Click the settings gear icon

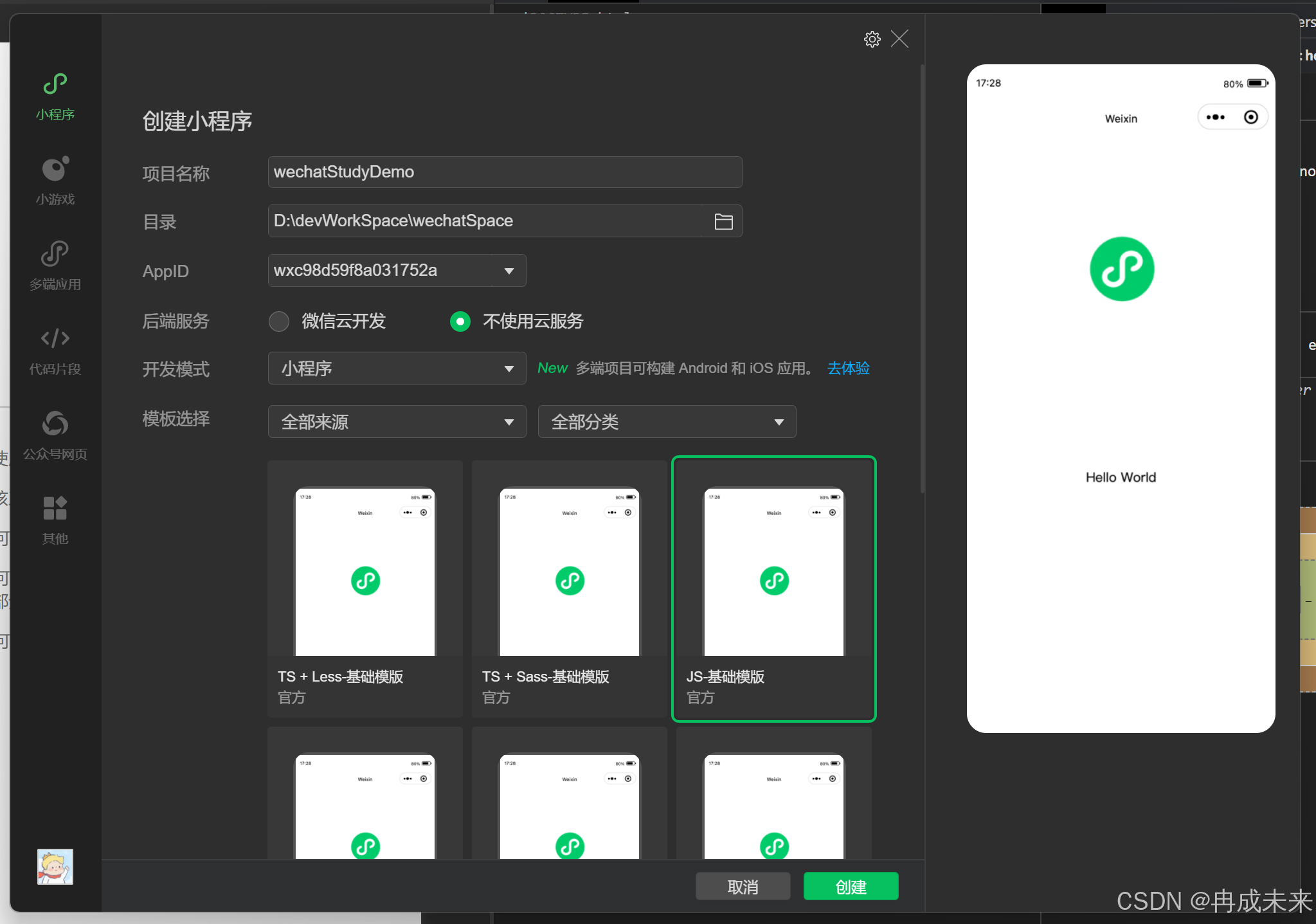[872, 39]
